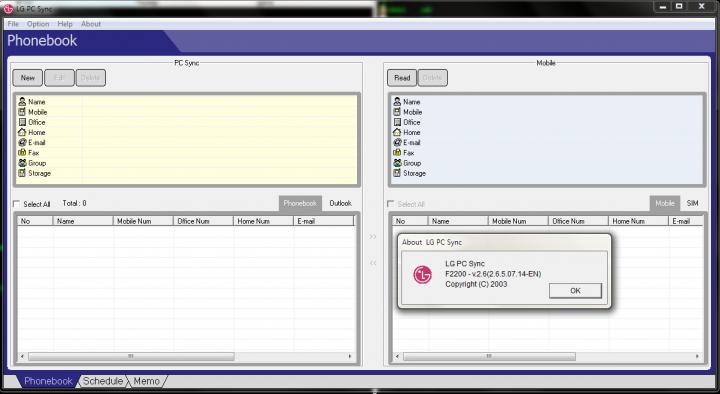Click PC Sync scrollbar right arrow
This screenshot has height=394, width=720.
[350, 356]
